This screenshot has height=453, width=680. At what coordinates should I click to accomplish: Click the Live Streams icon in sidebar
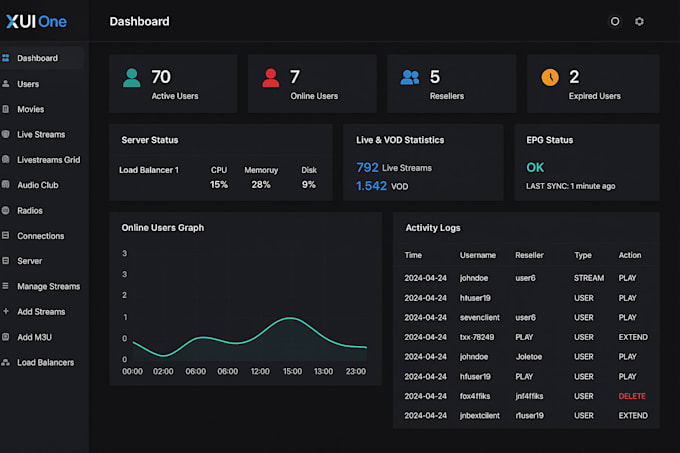point(6,134)
